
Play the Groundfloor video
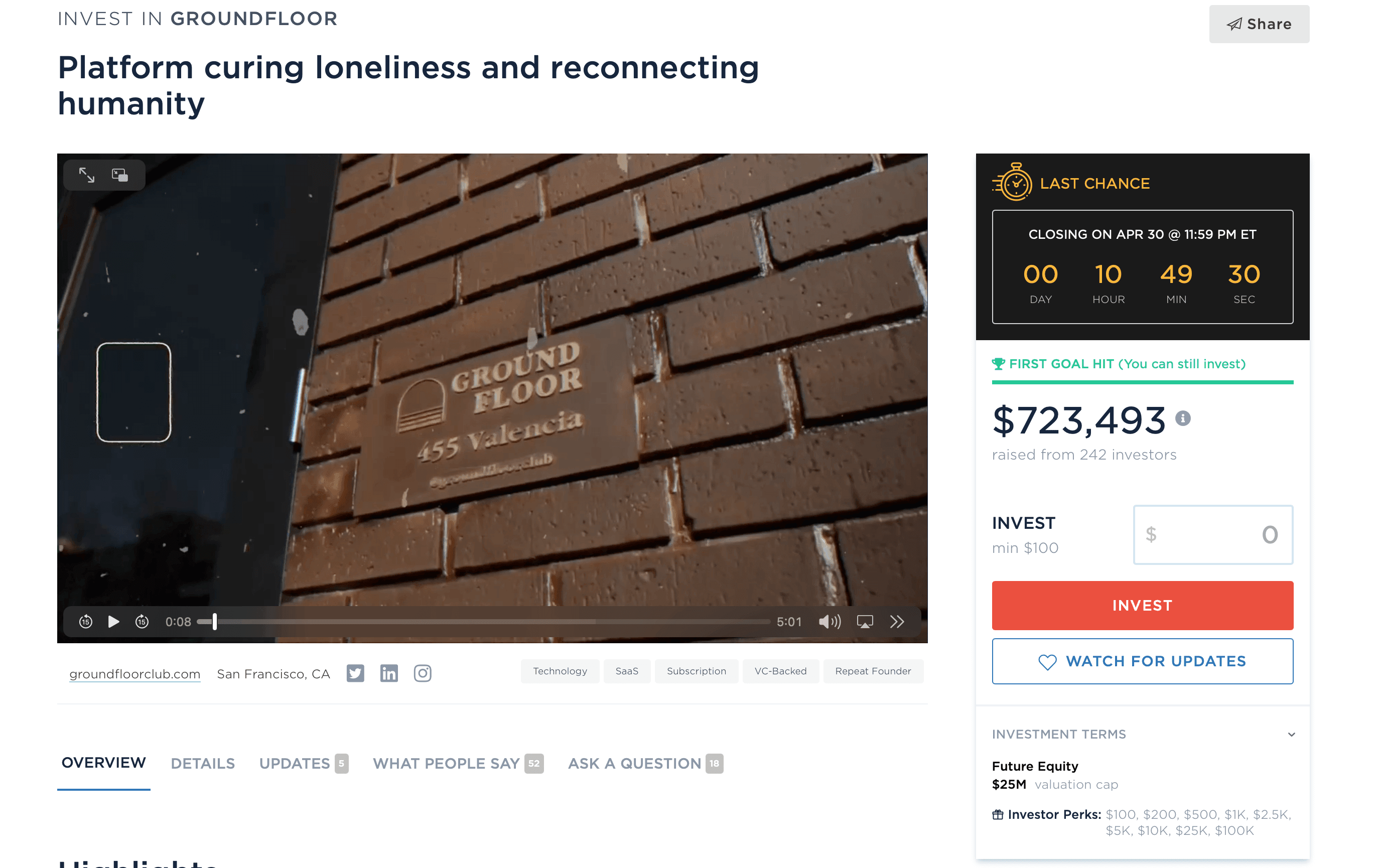pos(114,622)
